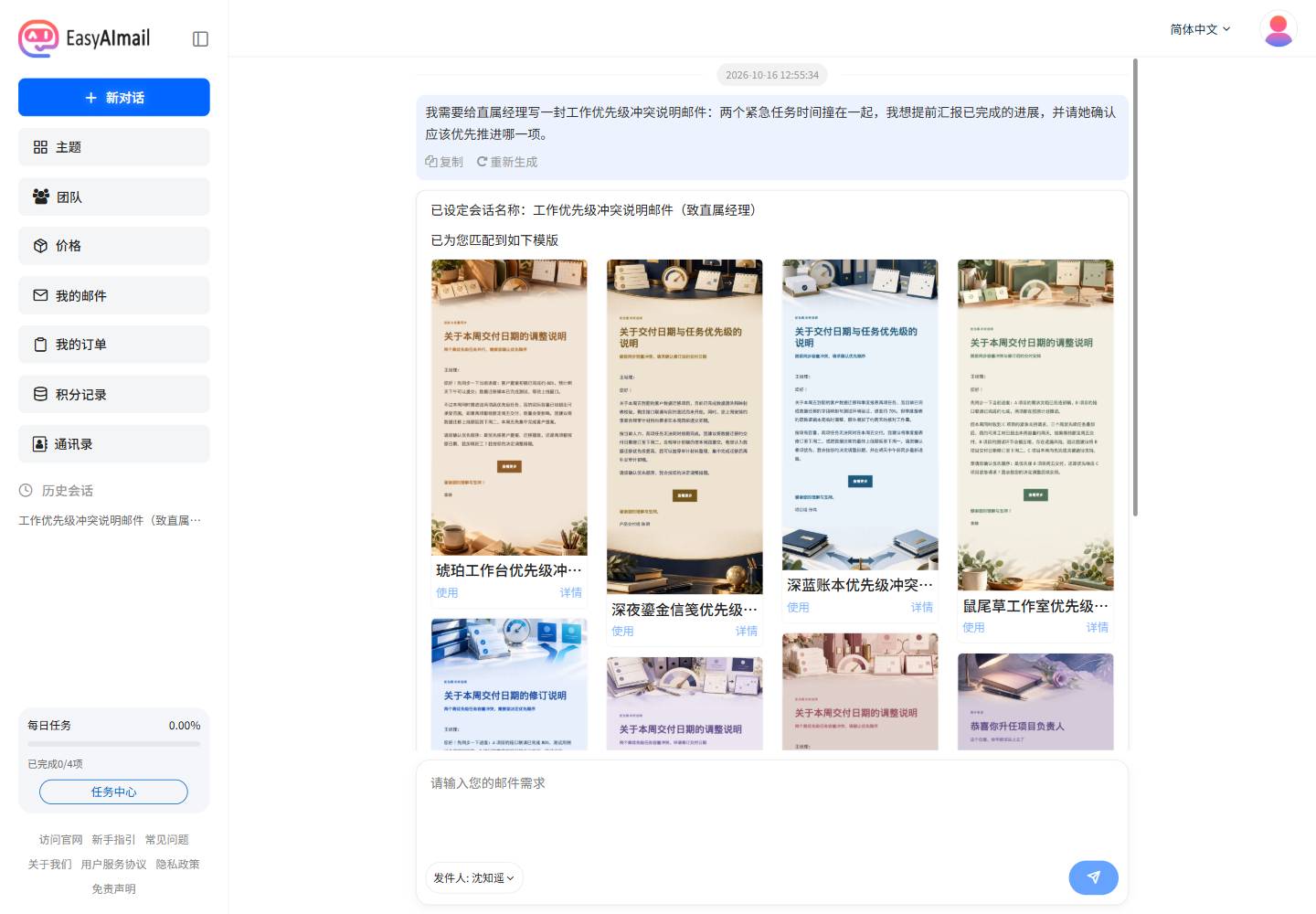This screenshot has width=1316, height=914.
Task: View details of 鼠尾草工作室 template
Action: [1098, 627]
